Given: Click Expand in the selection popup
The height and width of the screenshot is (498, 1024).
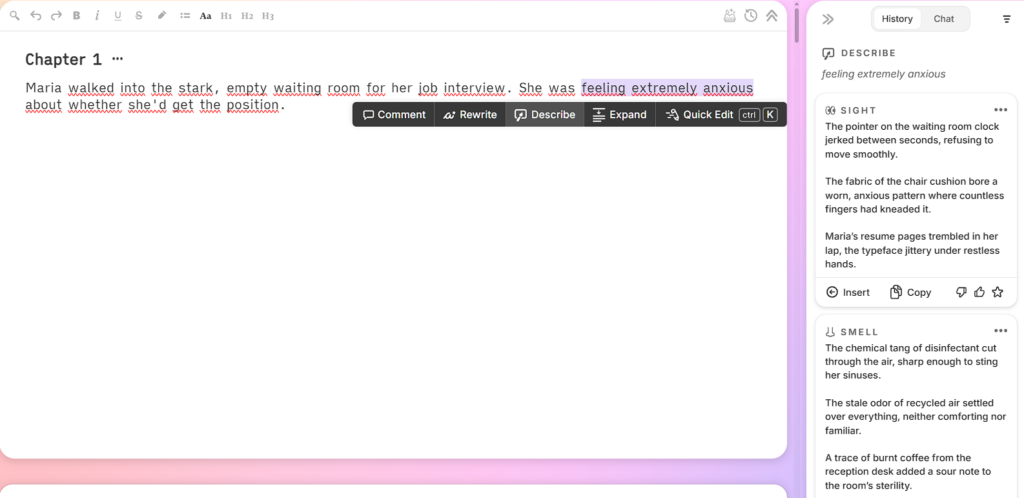Looking at the screenshot, I should tap(619, 115).
